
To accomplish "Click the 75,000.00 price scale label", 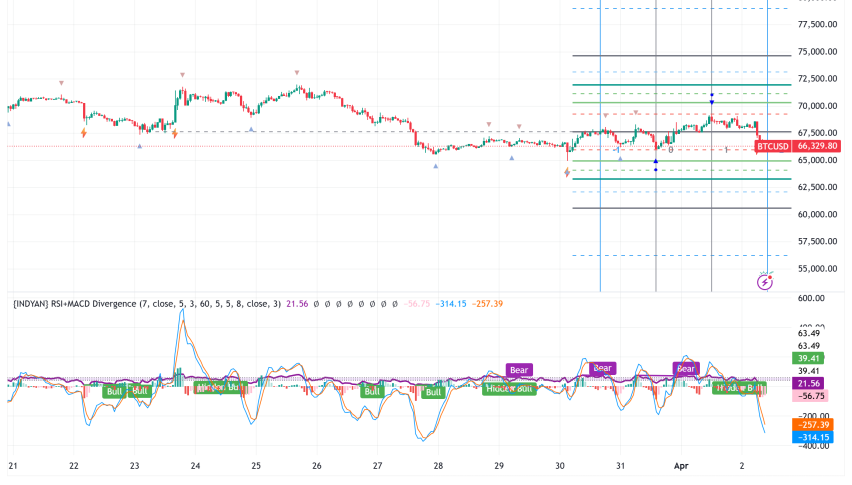I will tap(817, 52).
